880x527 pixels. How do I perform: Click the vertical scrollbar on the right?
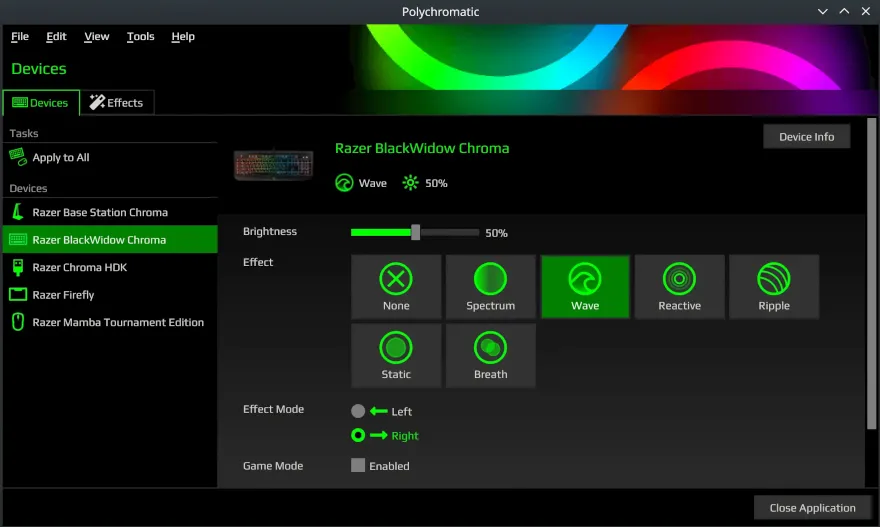point(871,274)
